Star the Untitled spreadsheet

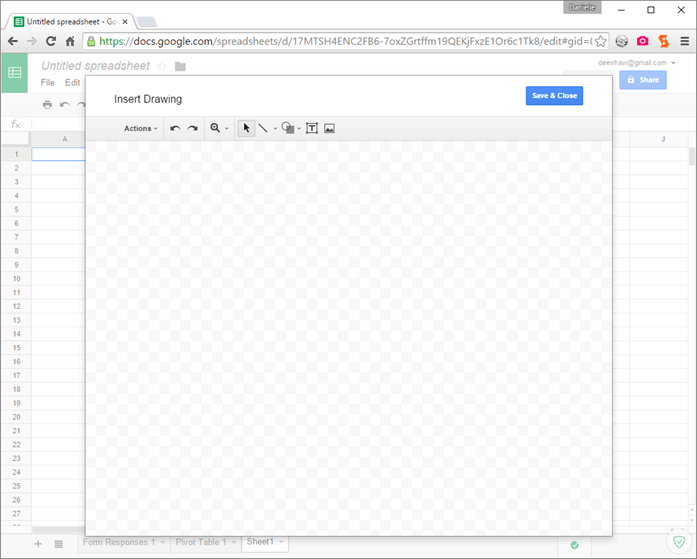tap(162, 66)
